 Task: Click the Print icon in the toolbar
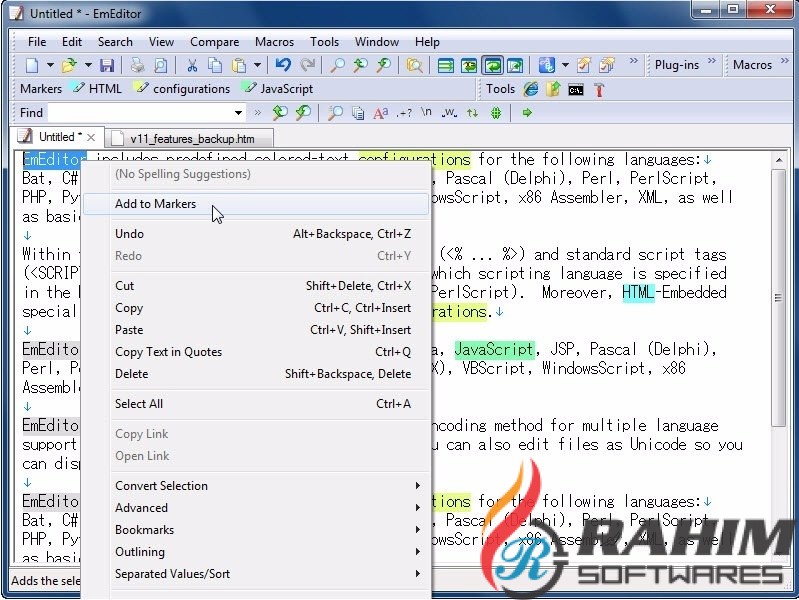pos(137,65)
